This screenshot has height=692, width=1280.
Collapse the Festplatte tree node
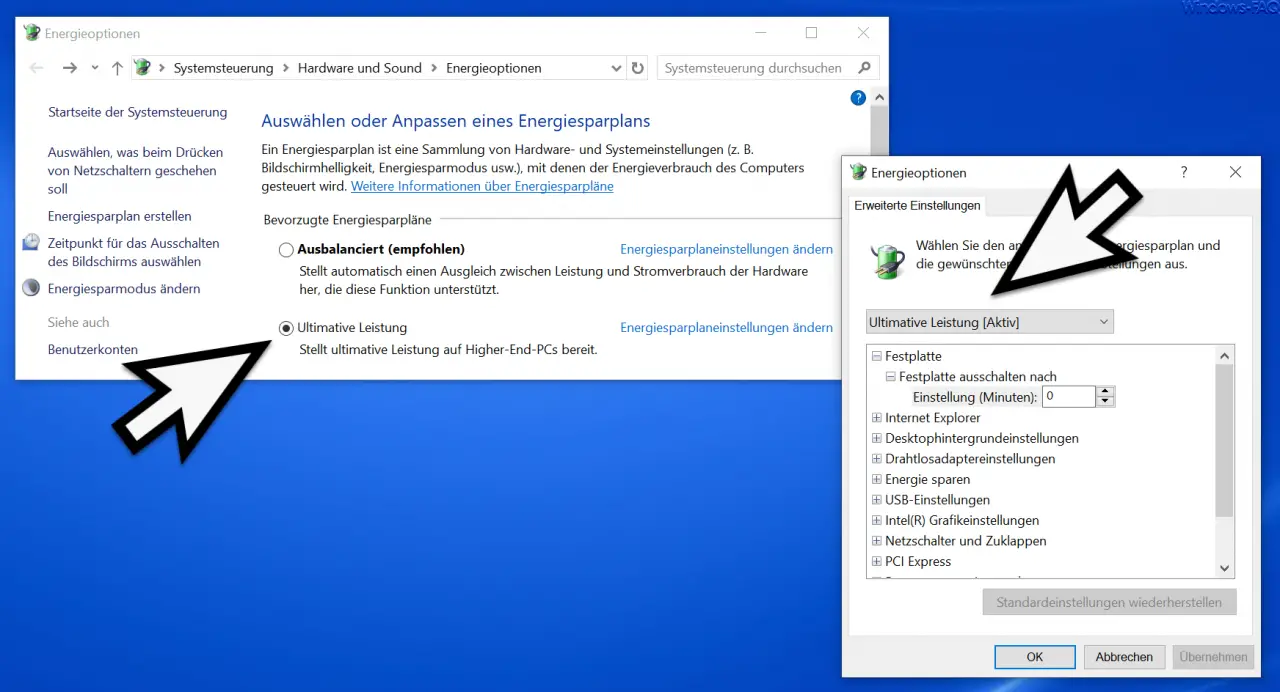(x=877, y=356)
